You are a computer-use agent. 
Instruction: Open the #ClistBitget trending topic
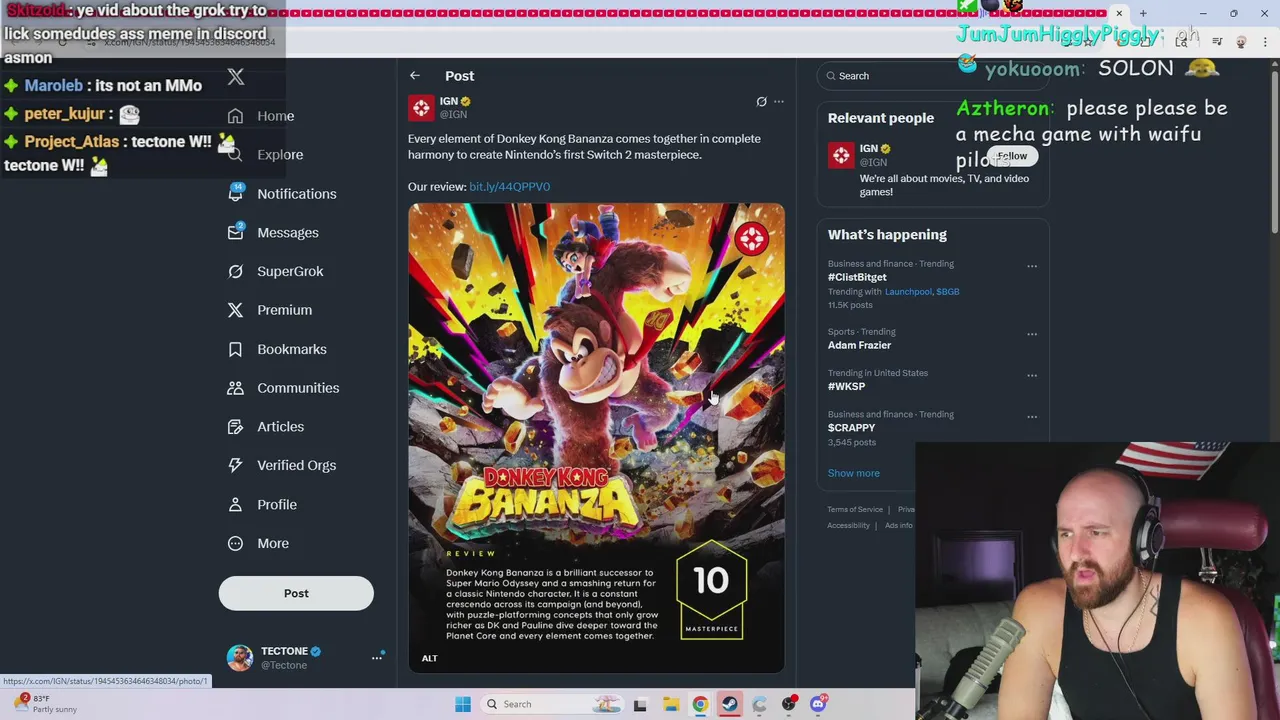point(857,277)
